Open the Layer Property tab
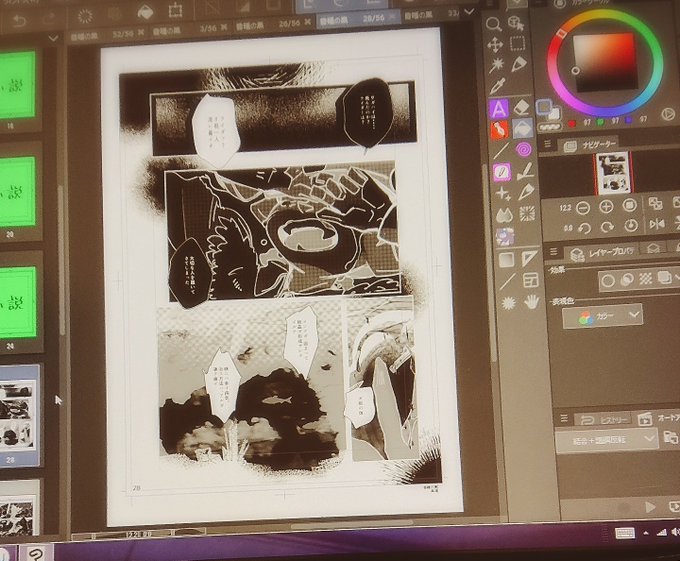 click(x=602, y=251)
